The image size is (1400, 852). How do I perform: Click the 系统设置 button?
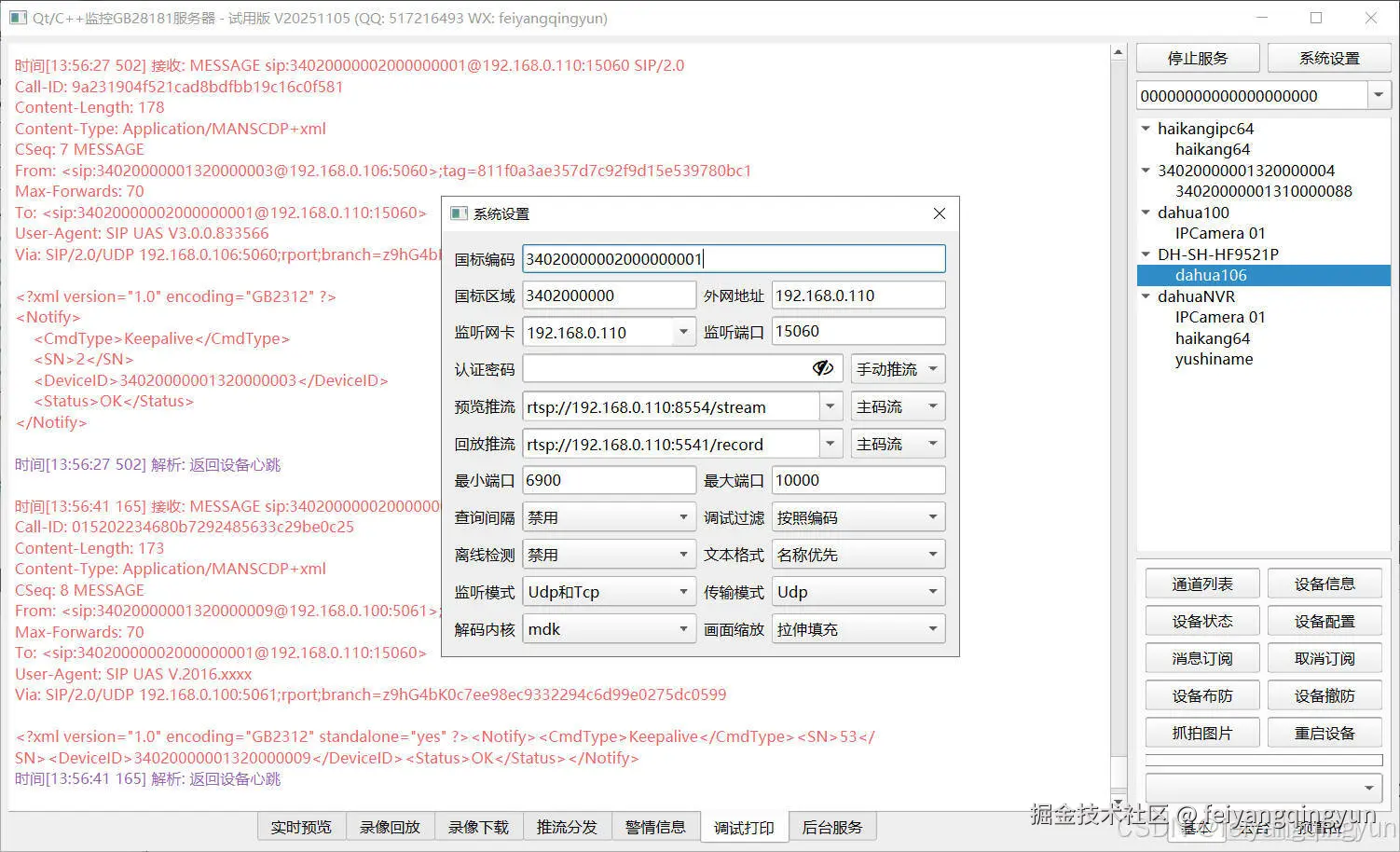(1329, 58)
